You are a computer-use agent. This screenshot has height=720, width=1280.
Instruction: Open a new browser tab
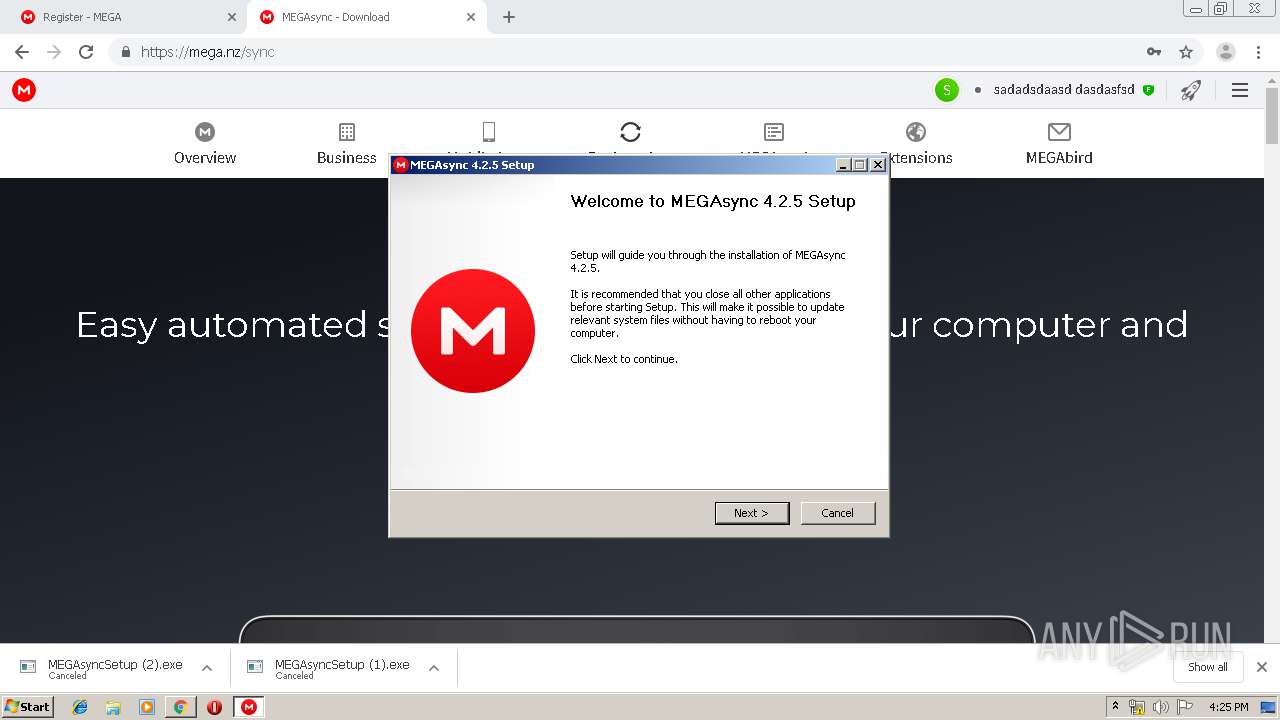[x=509, y=17]
